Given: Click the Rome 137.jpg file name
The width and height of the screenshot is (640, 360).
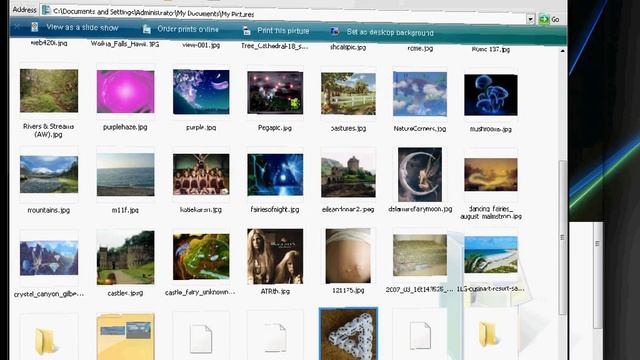Looking at the screenshot, I should pos(491,49).
